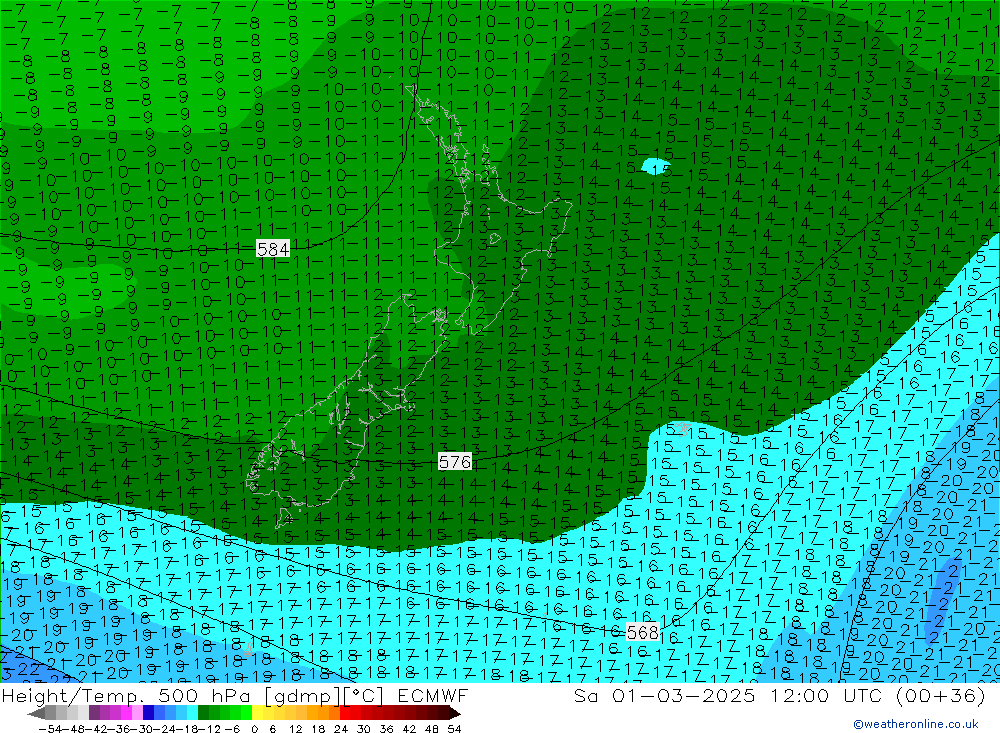Click the 576 contour height label
The width and height of the screenshot is (1000, 733).
pyautogui.click(x=455, y=461)
